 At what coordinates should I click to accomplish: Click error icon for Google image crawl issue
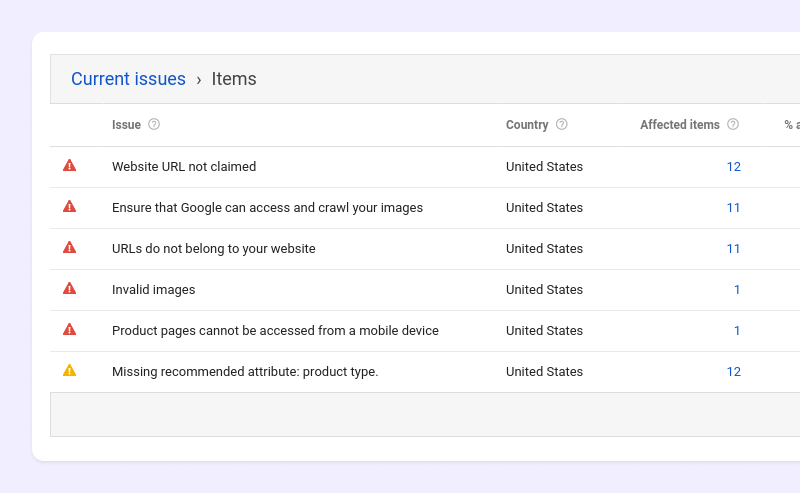[69, 207]
